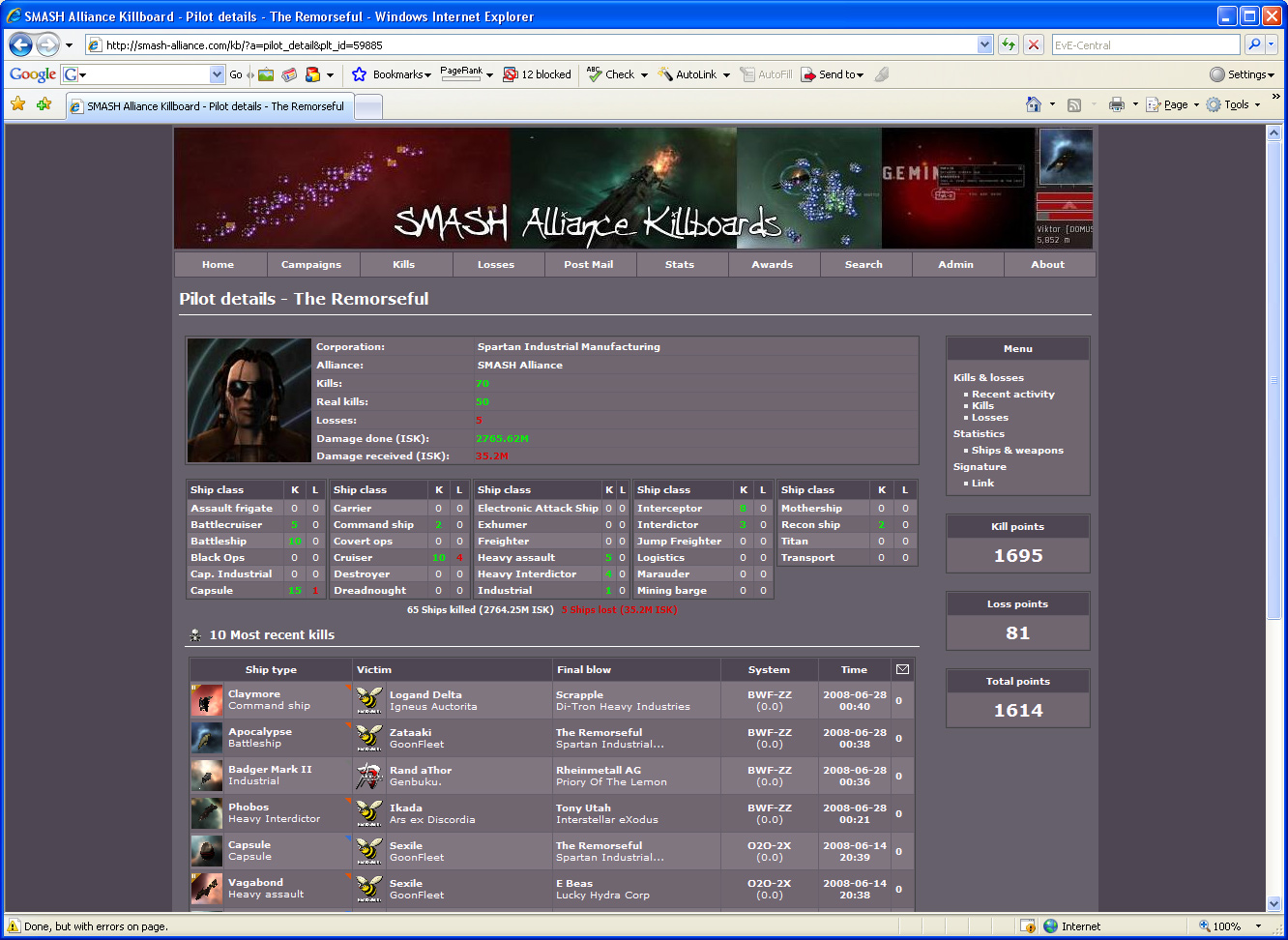
Task: Click the Claymore ship thumbnail
Action: [207, 700]
